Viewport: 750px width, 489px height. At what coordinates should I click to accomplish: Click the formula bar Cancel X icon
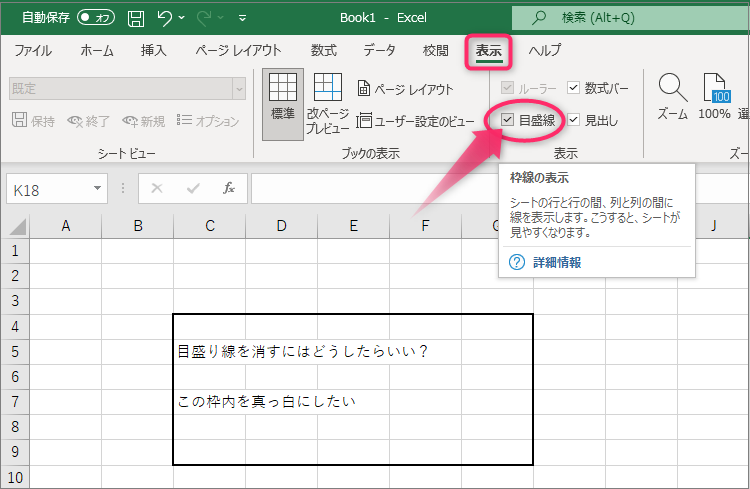(x=157, y=189)
